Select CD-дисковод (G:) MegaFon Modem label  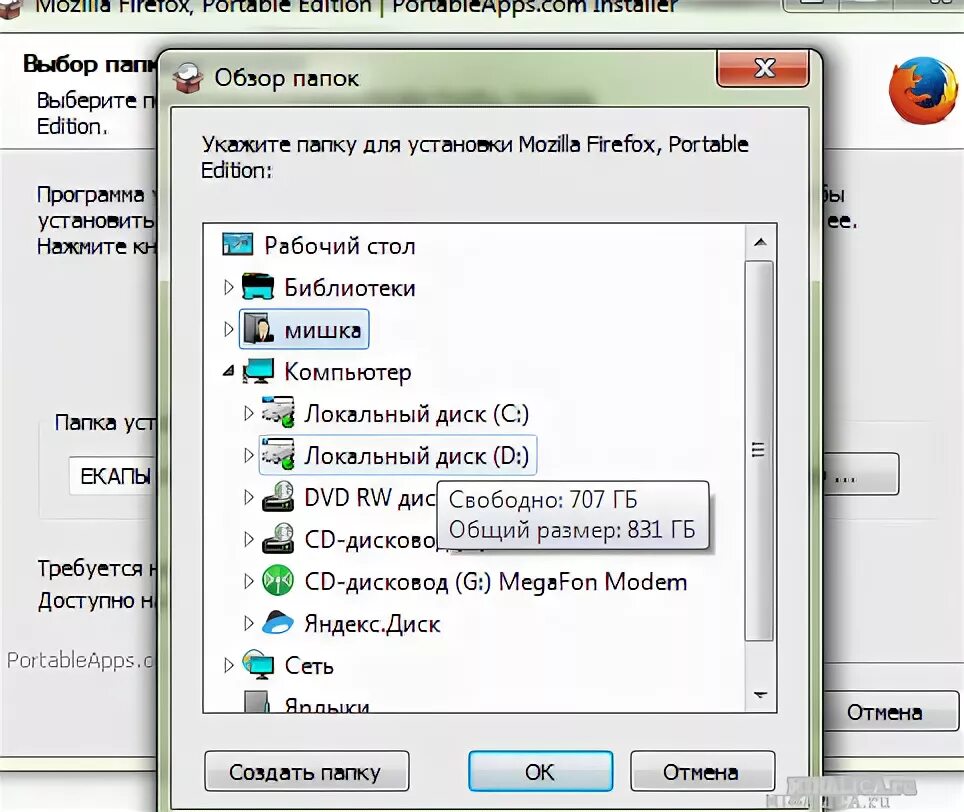click(496, 581)
